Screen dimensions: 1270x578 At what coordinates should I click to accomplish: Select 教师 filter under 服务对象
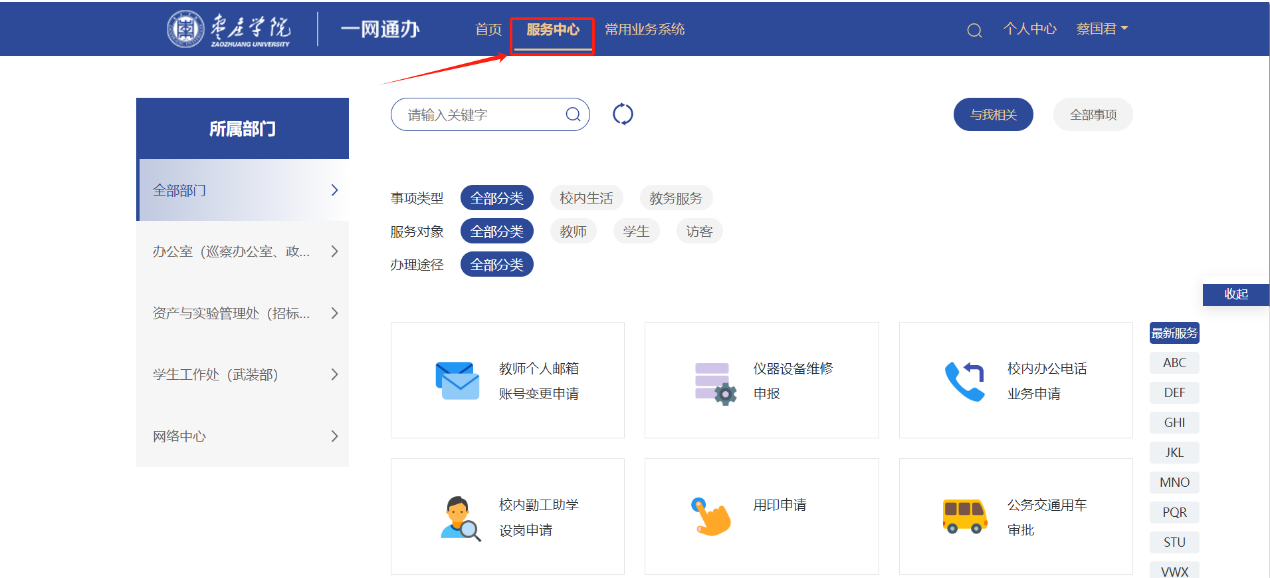(x=573, y=231)
